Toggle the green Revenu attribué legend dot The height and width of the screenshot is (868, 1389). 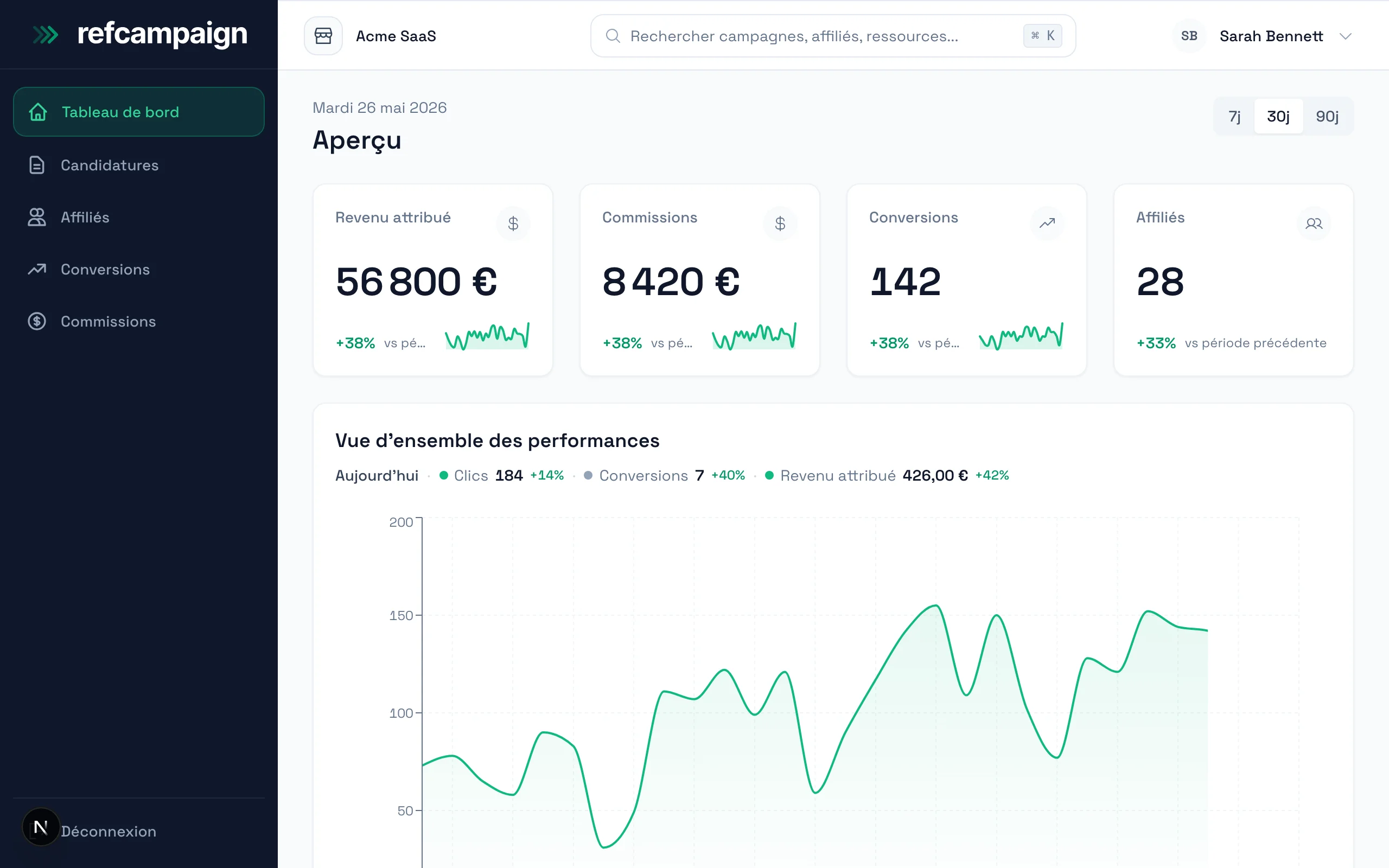tap(770, 475)
